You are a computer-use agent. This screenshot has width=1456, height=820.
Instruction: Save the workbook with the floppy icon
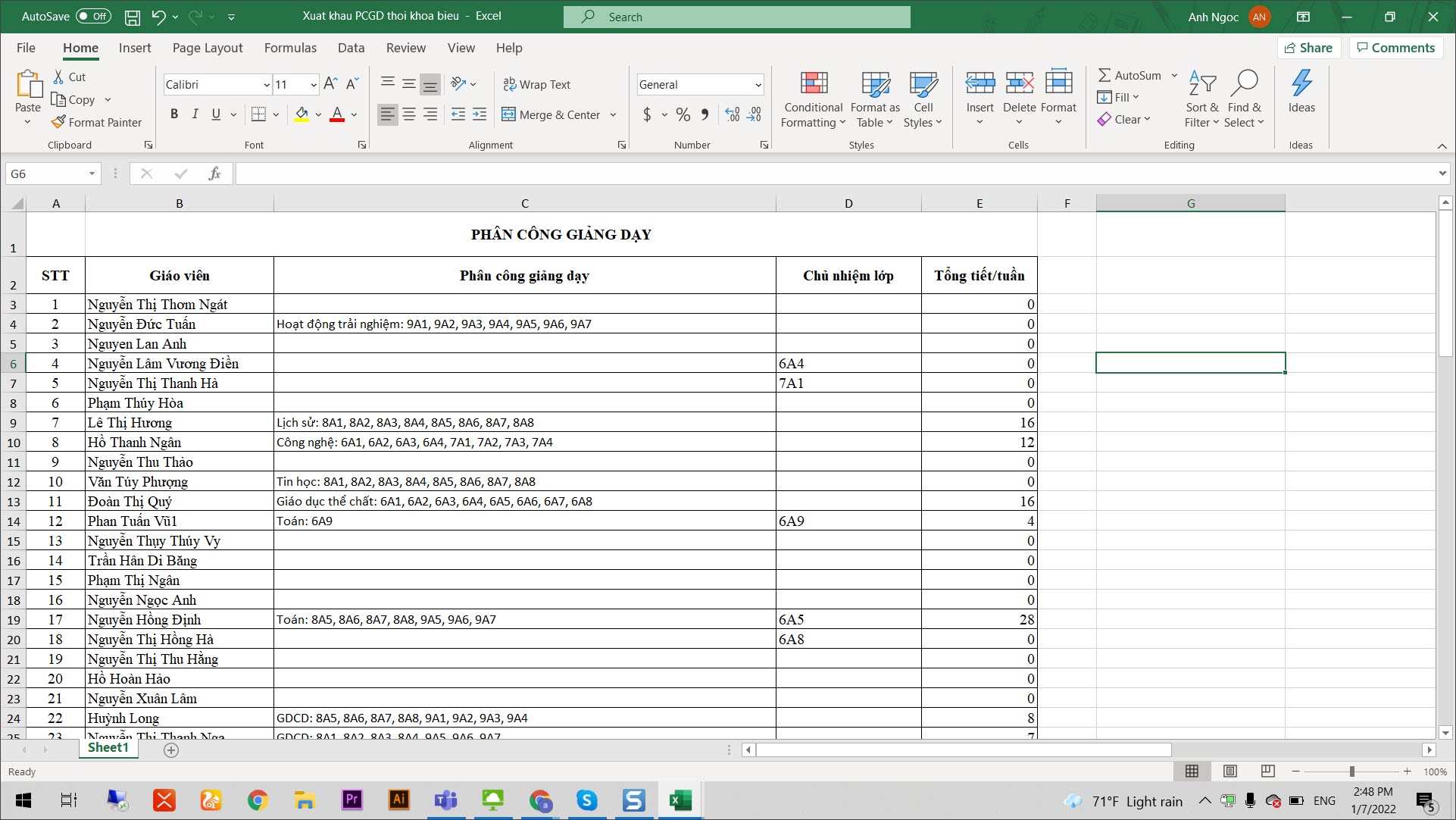click(x=132, y=17)
